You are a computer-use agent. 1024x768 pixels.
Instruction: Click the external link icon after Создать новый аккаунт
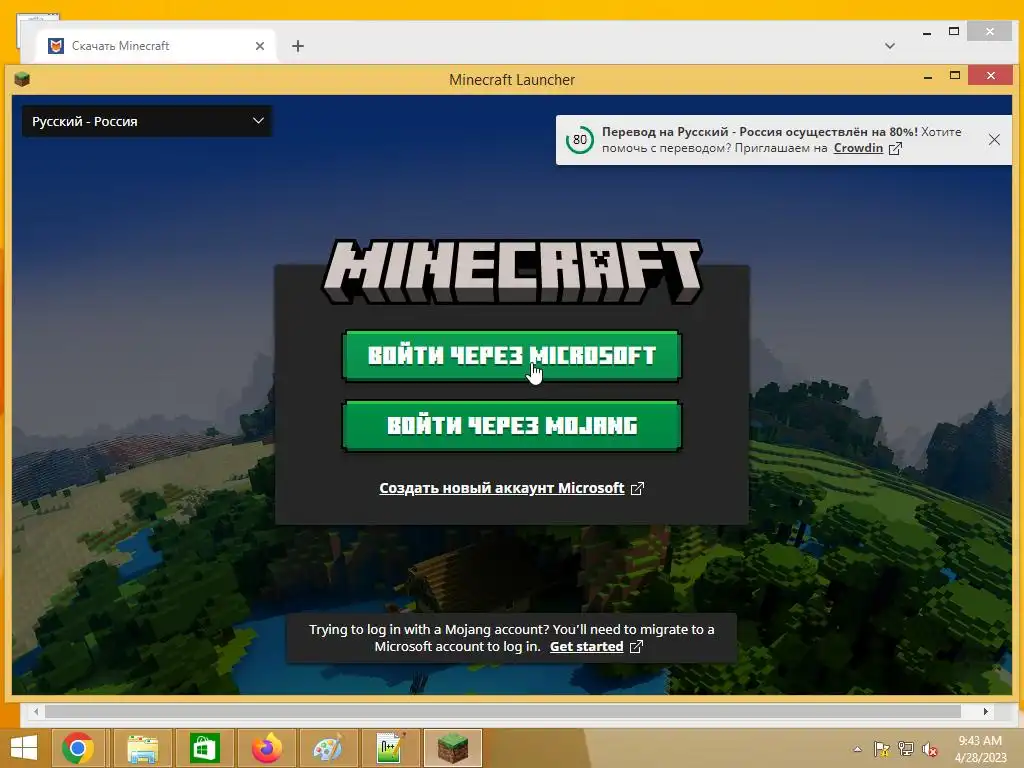(637, 488)
